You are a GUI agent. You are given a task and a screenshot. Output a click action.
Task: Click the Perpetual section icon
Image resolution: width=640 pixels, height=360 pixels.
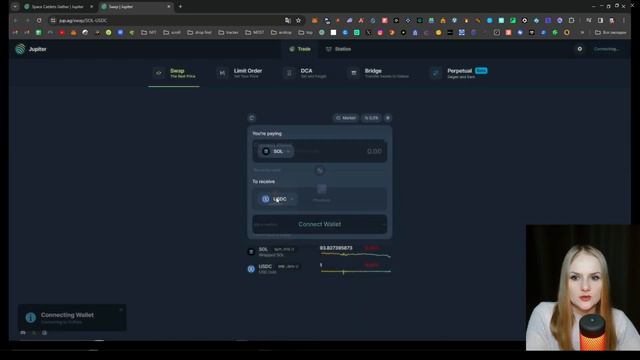pos(436,73)
